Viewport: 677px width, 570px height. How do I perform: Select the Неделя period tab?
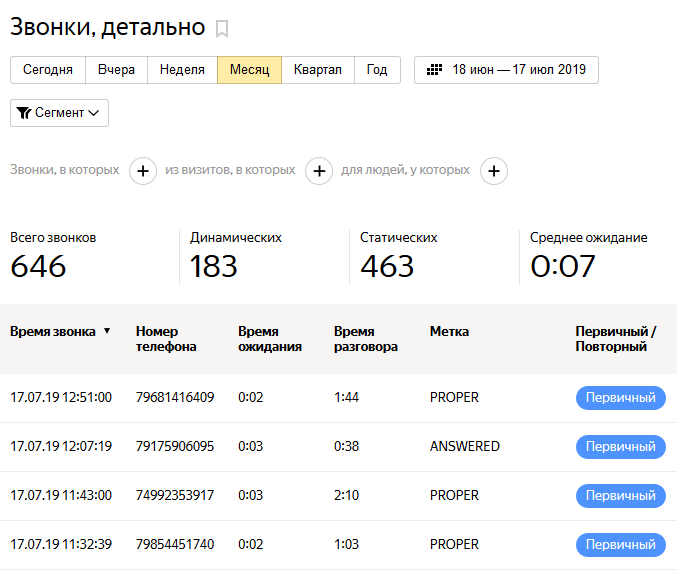pyautogui.click(x=182, y=70)
